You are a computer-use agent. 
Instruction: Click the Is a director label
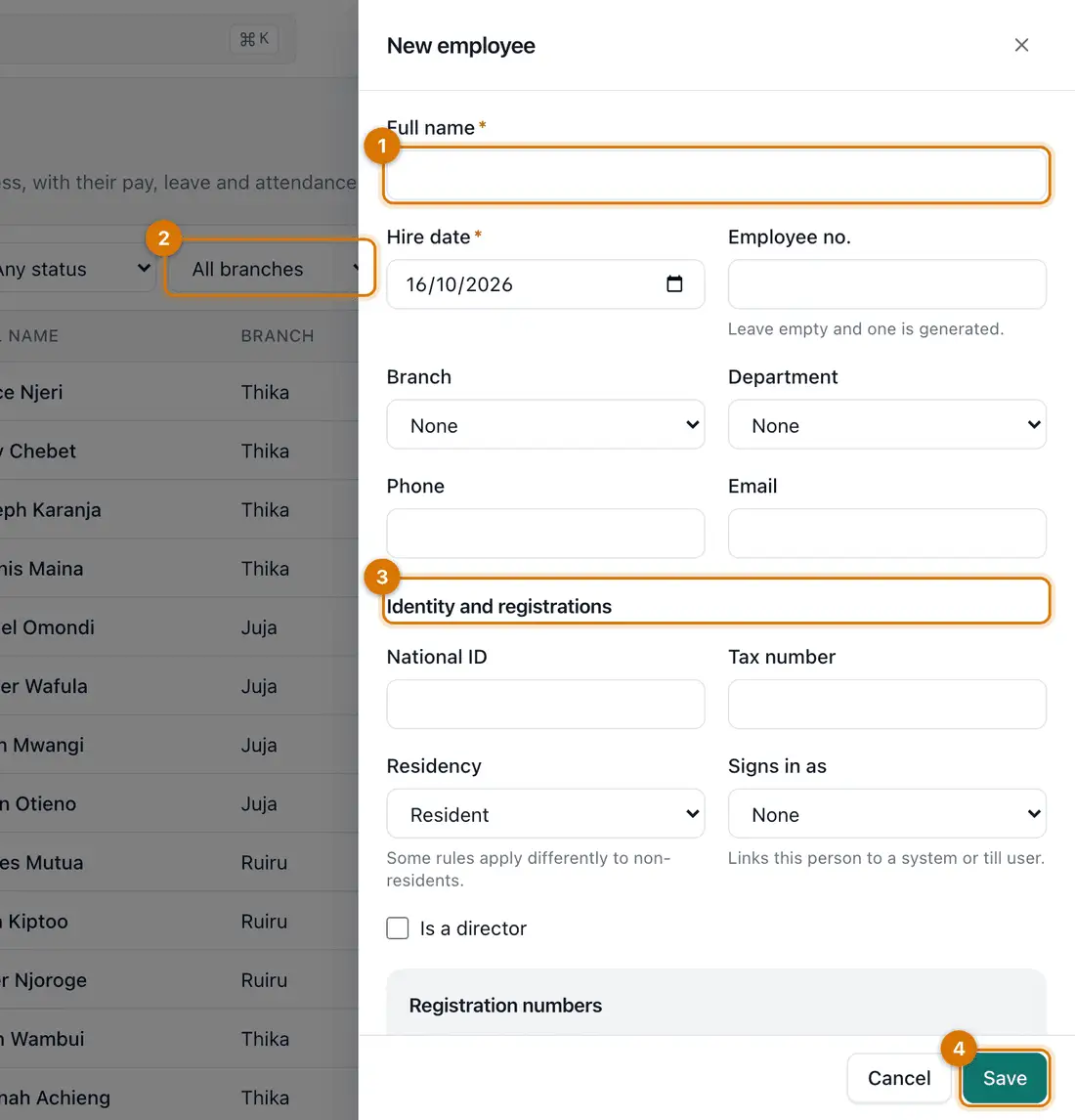[473, 927]
